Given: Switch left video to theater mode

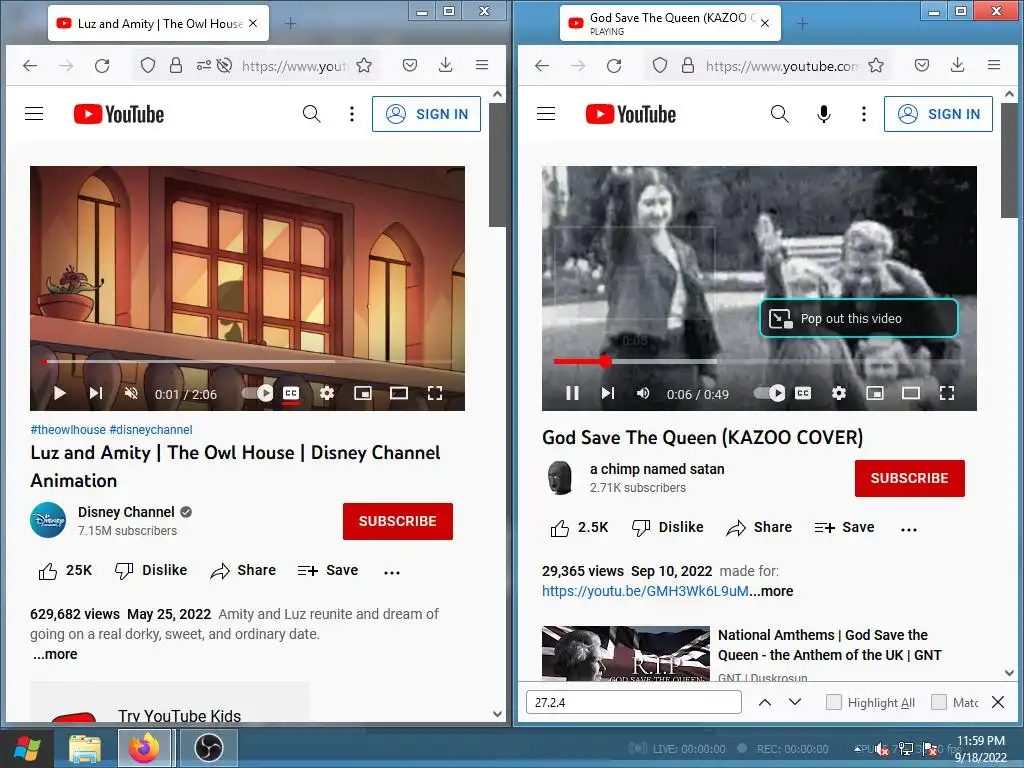Looking at the screenshot, I should [x=399, y=393].
